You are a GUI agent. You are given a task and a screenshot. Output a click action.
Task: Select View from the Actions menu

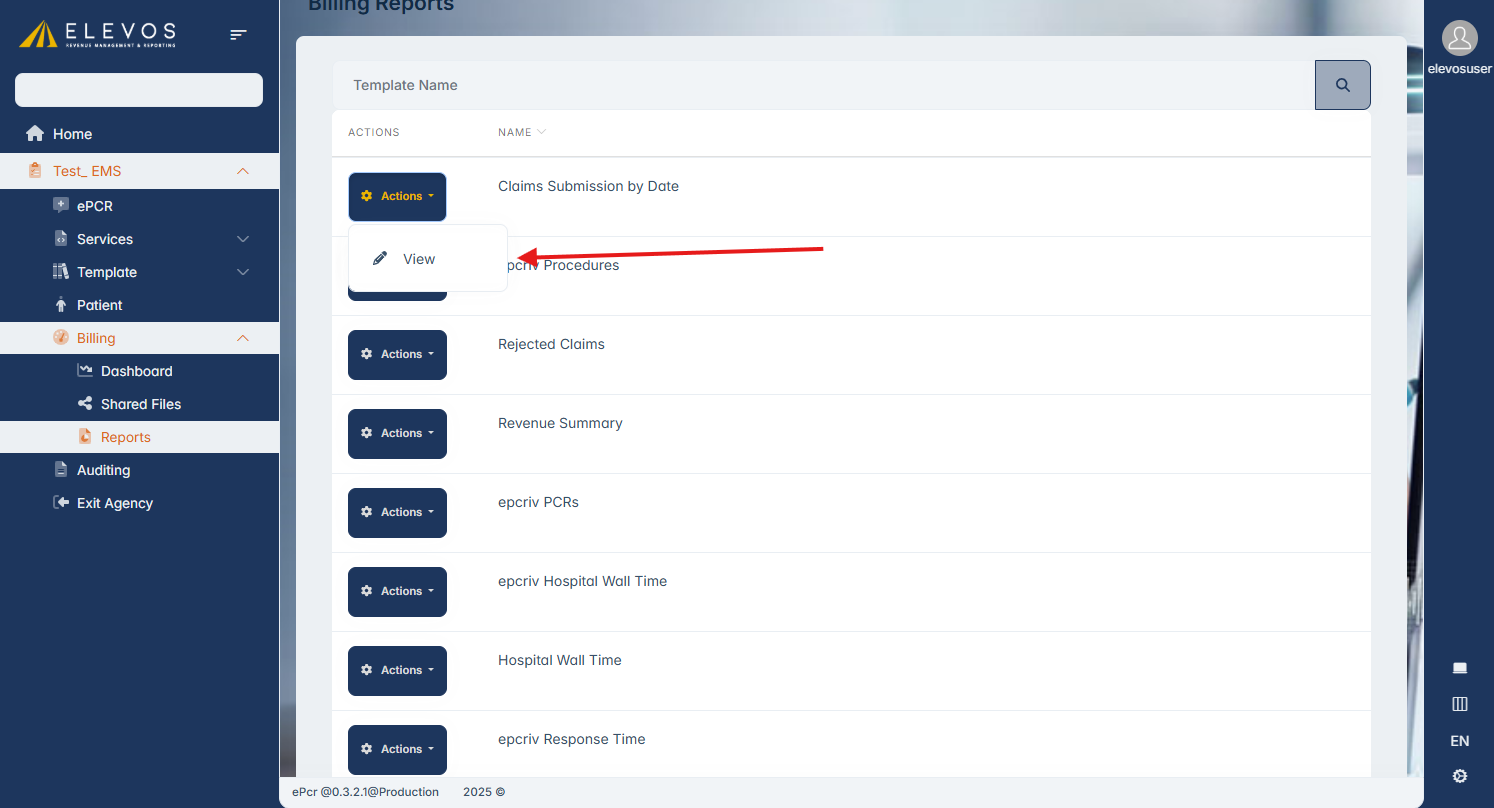[x=418, y=259]
